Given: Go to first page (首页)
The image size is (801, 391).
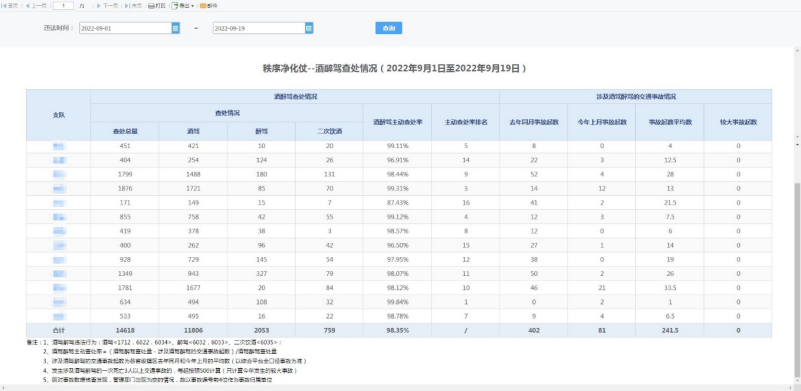Looking at the screenshot, I should coord(10,6).
